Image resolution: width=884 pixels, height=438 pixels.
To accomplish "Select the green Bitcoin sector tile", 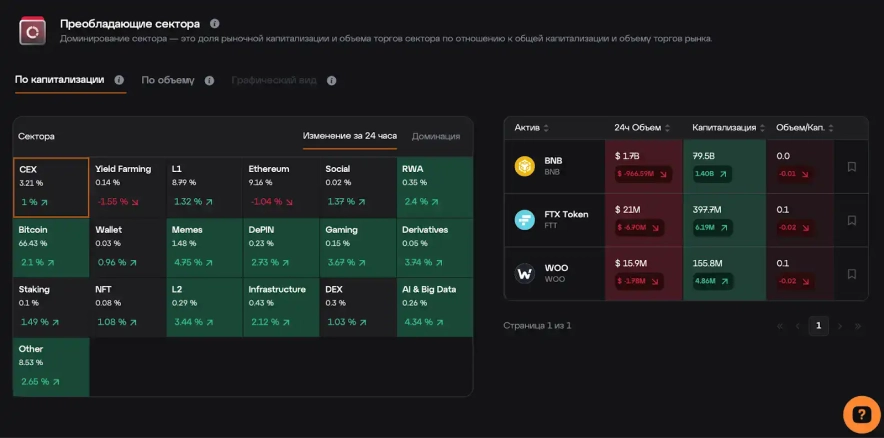I will [51, 247].
